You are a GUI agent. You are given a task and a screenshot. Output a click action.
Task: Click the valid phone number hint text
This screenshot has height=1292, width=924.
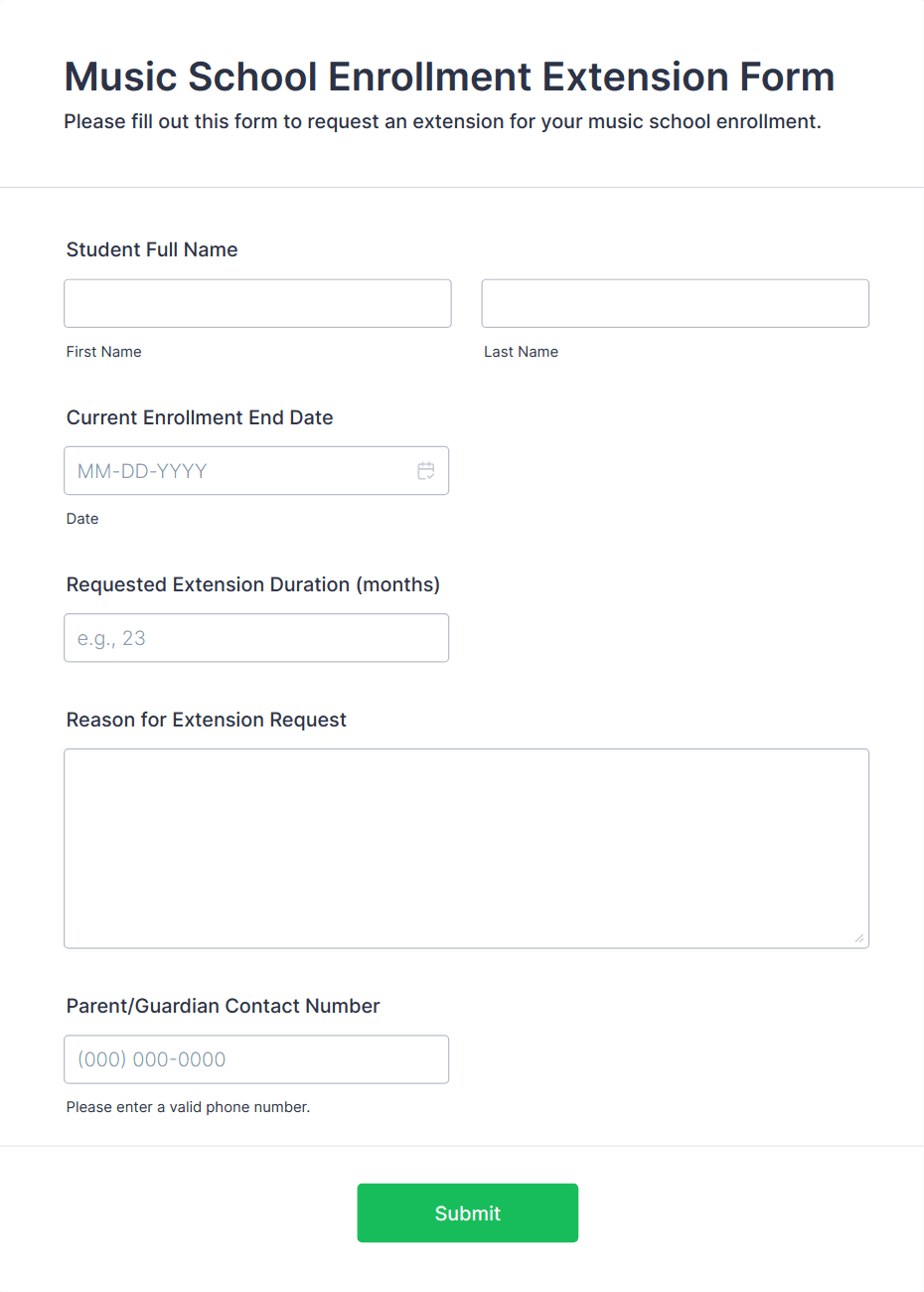pyautogui.click(x=188, y=1107)
